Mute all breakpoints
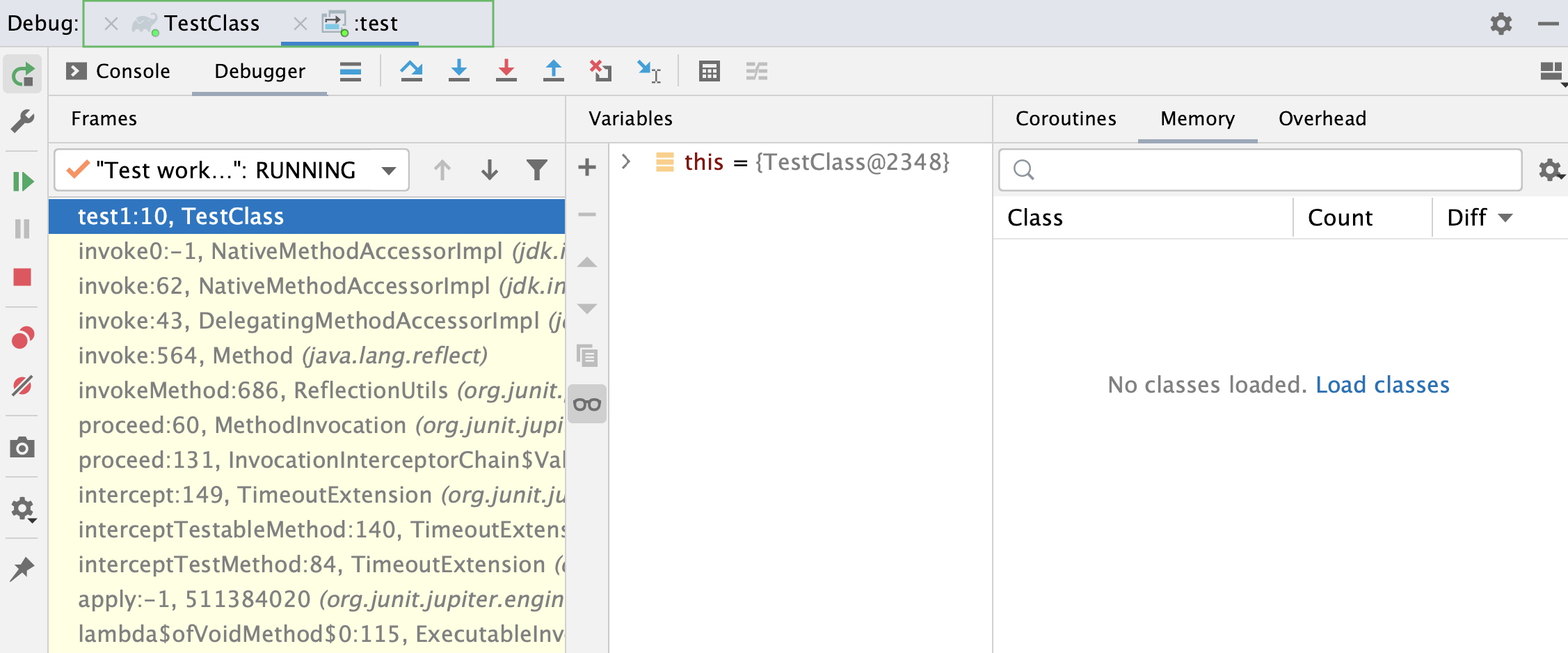 (23, 386)
